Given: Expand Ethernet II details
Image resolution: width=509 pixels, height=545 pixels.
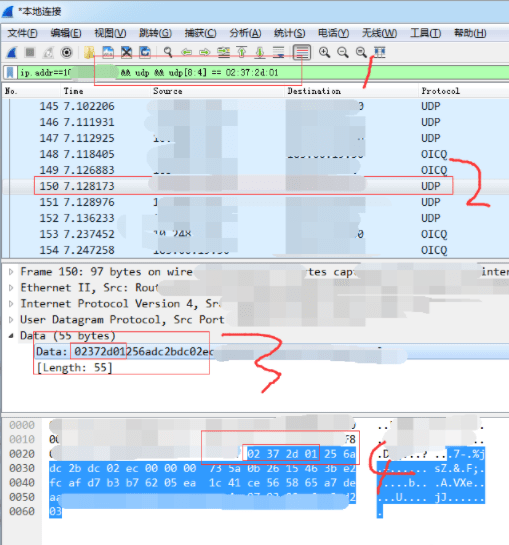Looking at the screenshot, I should coord(11,287).
